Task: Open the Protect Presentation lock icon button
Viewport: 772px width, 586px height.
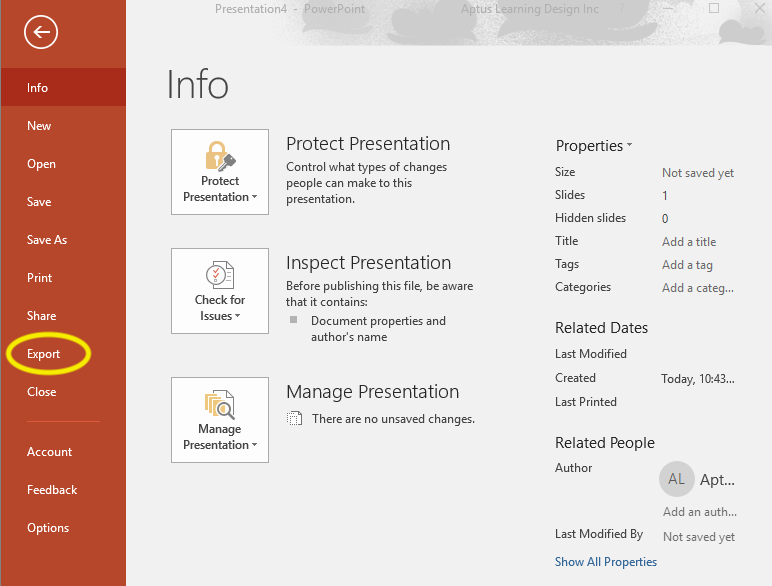Action: tap(220, 172)
